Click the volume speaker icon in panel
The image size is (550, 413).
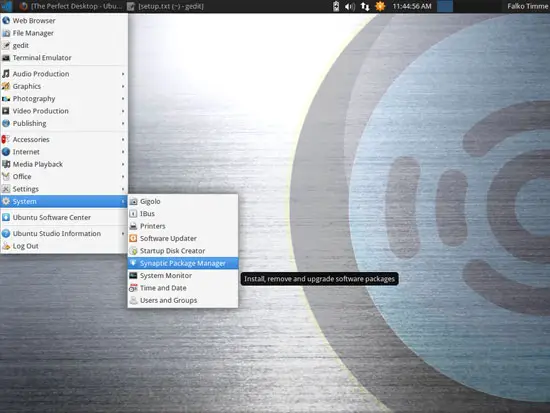(350, 6)
